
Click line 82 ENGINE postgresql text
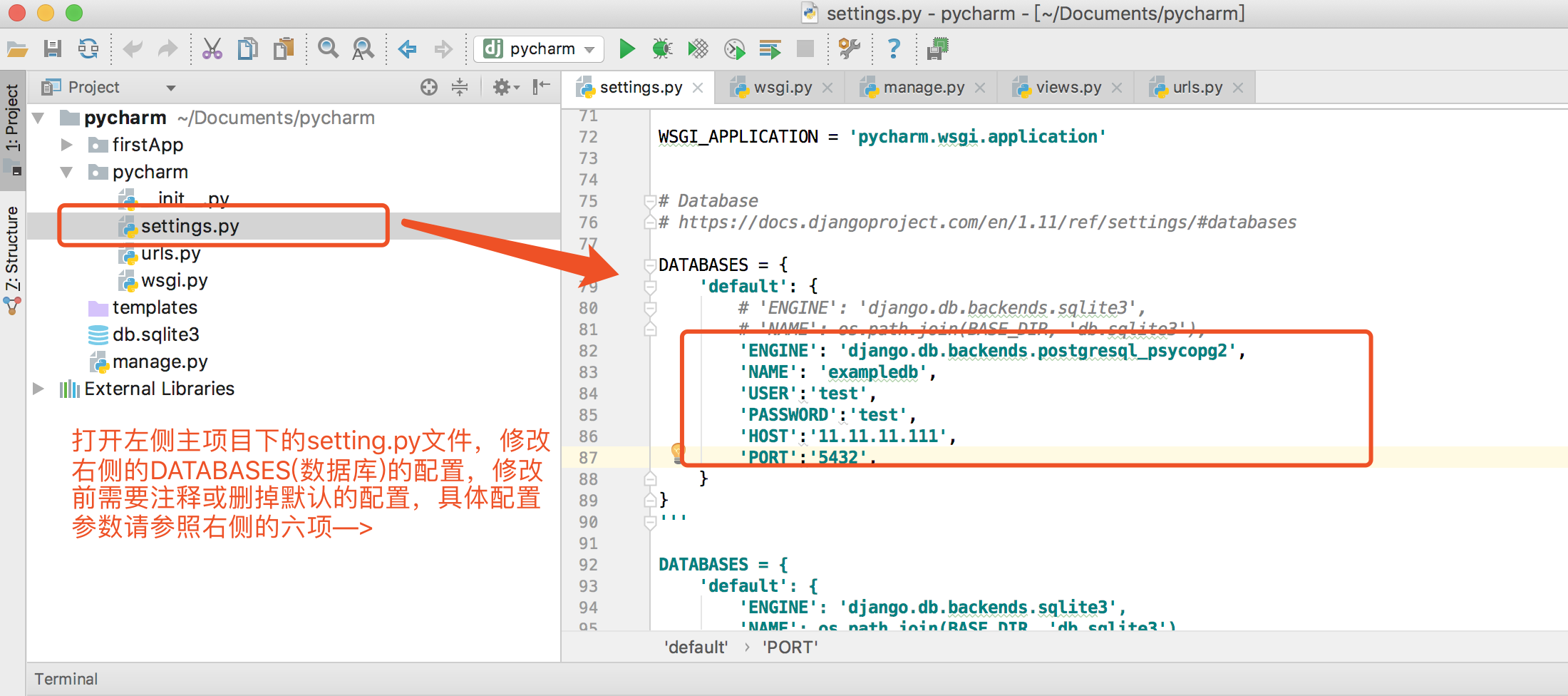(x=993, y=351)
